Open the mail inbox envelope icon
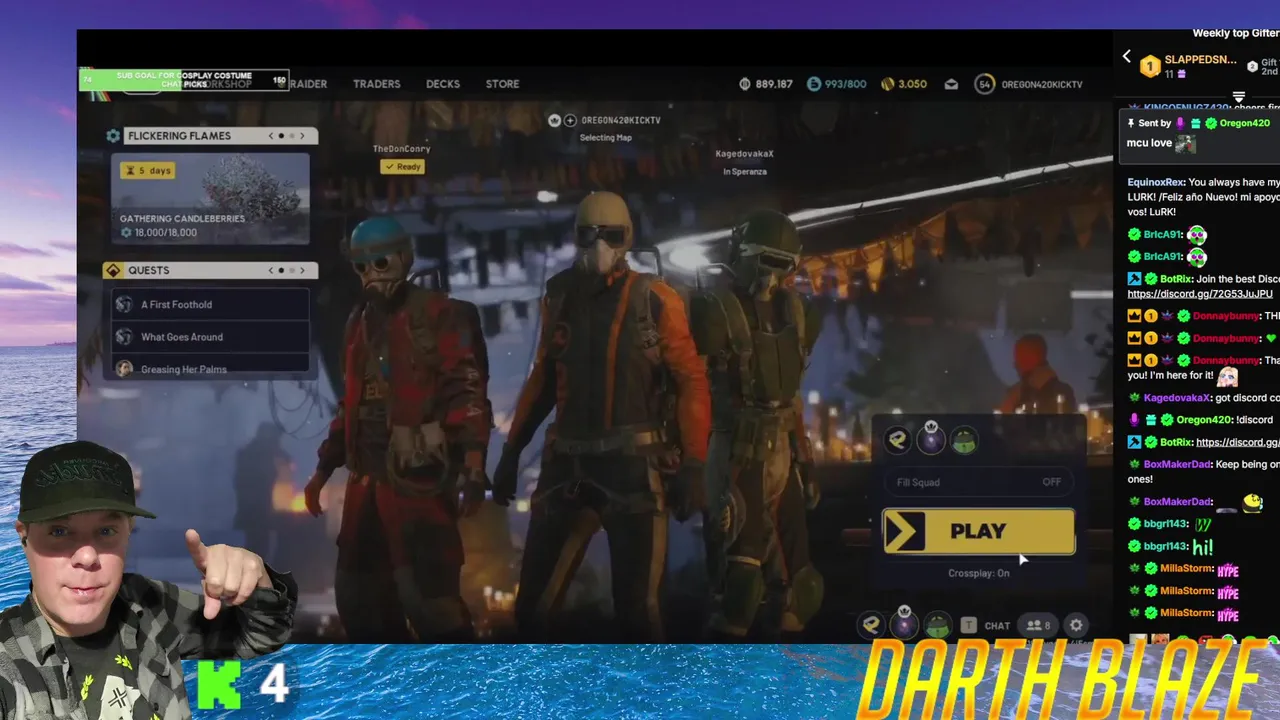 click(951, 84)
